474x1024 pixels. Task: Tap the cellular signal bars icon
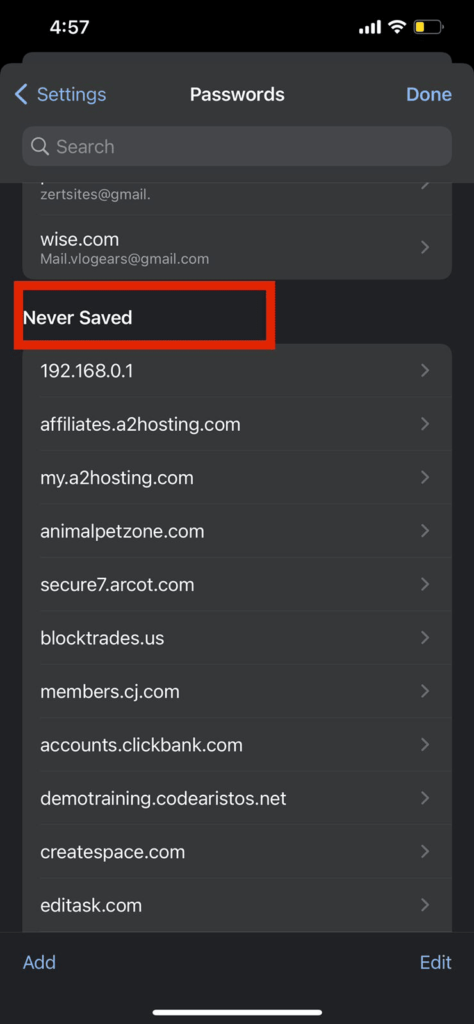click(370, 27)
